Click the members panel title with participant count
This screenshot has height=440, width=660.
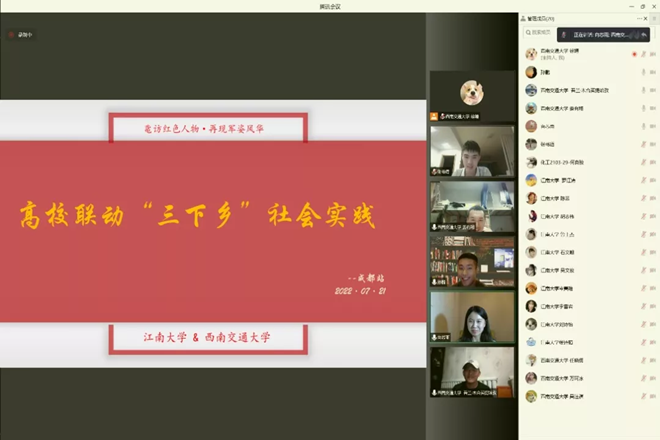pos(548,19)
